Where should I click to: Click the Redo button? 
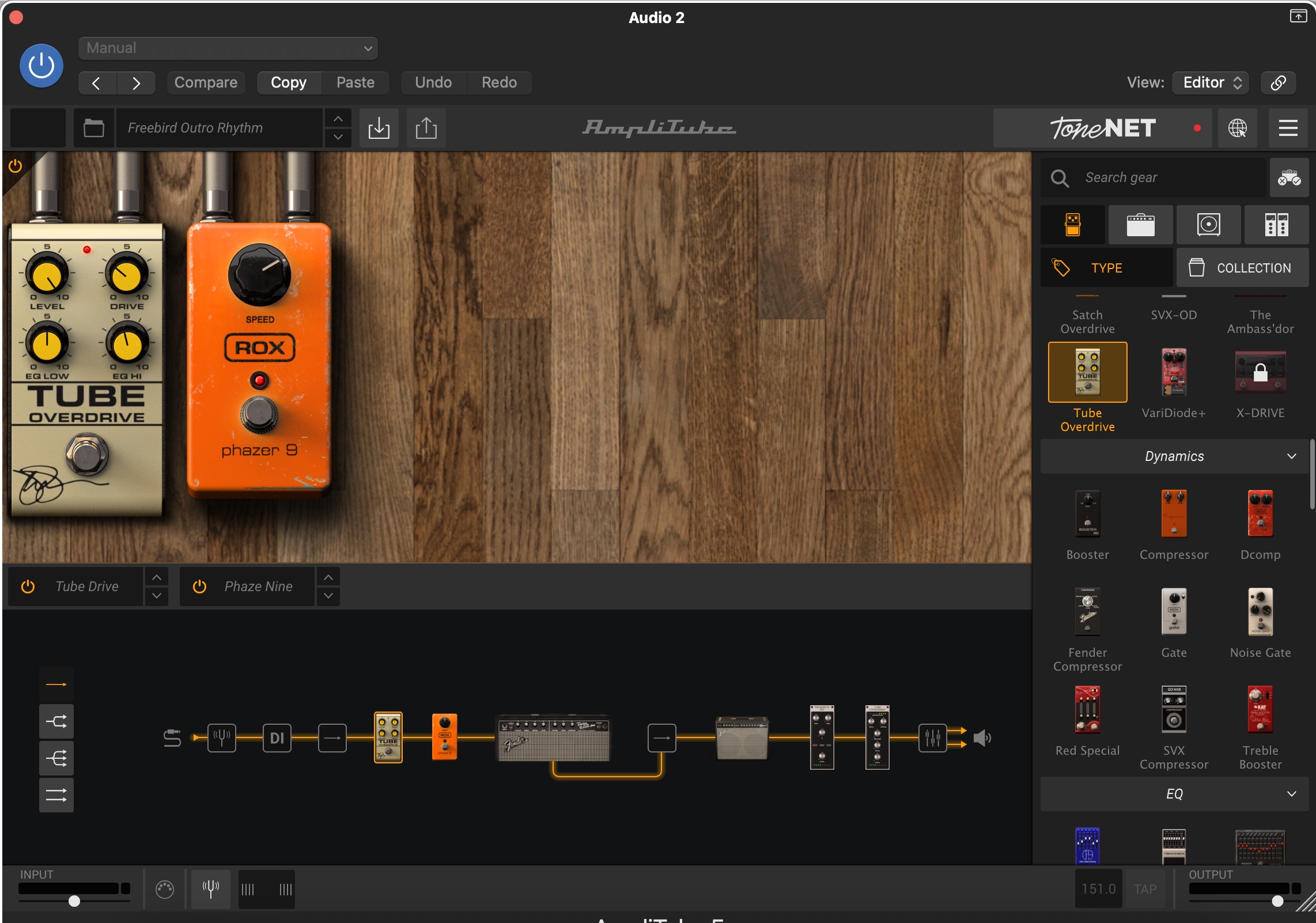(x=499, y=83)
